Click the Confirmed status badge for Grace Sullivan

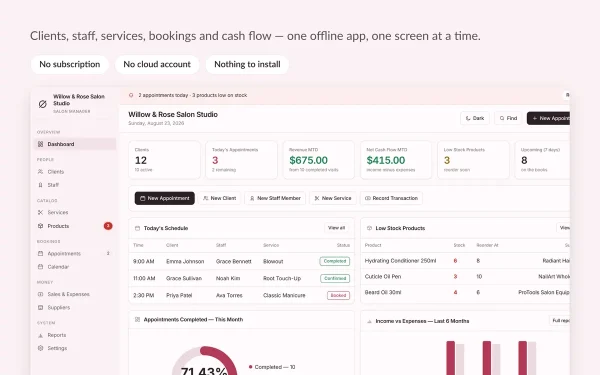pyautogui.click(x=335, y=278)
